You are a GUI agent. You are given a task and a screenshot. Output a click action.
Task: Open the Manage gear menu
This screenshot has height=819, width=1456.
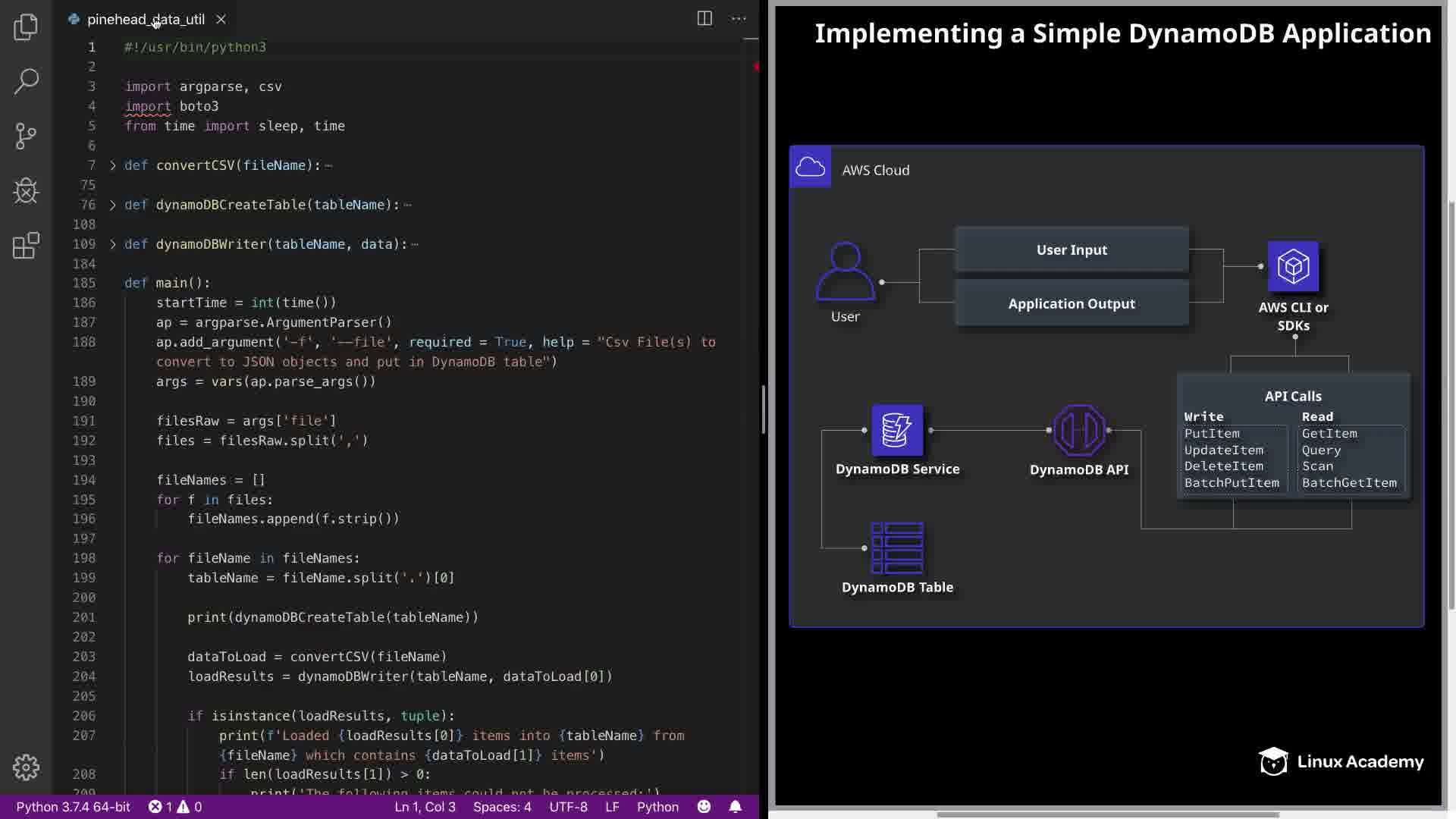tap(26, 767)
